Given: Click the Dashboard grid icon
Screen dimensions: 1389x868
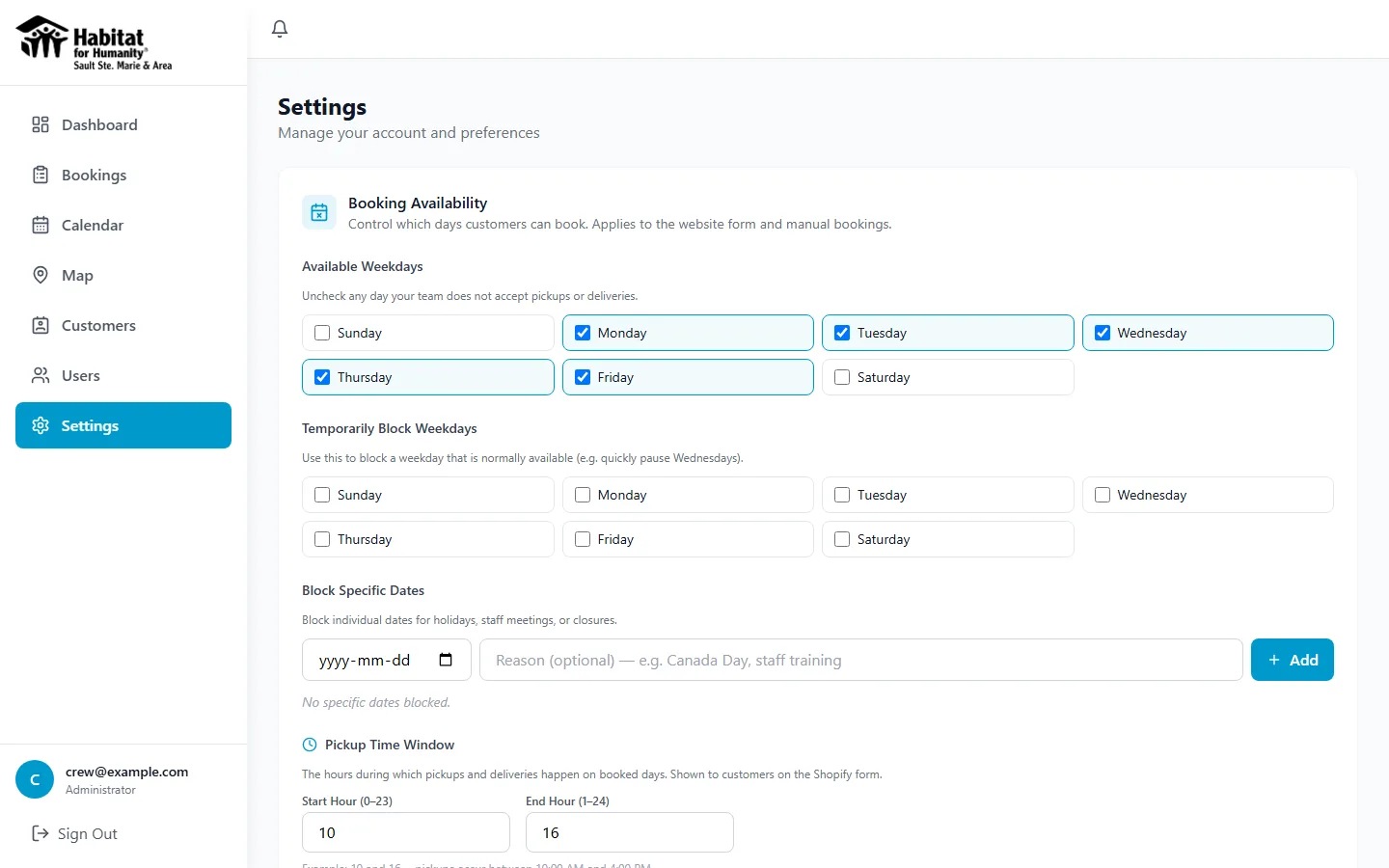Looking at the screenshot, I should click(41, 124).
